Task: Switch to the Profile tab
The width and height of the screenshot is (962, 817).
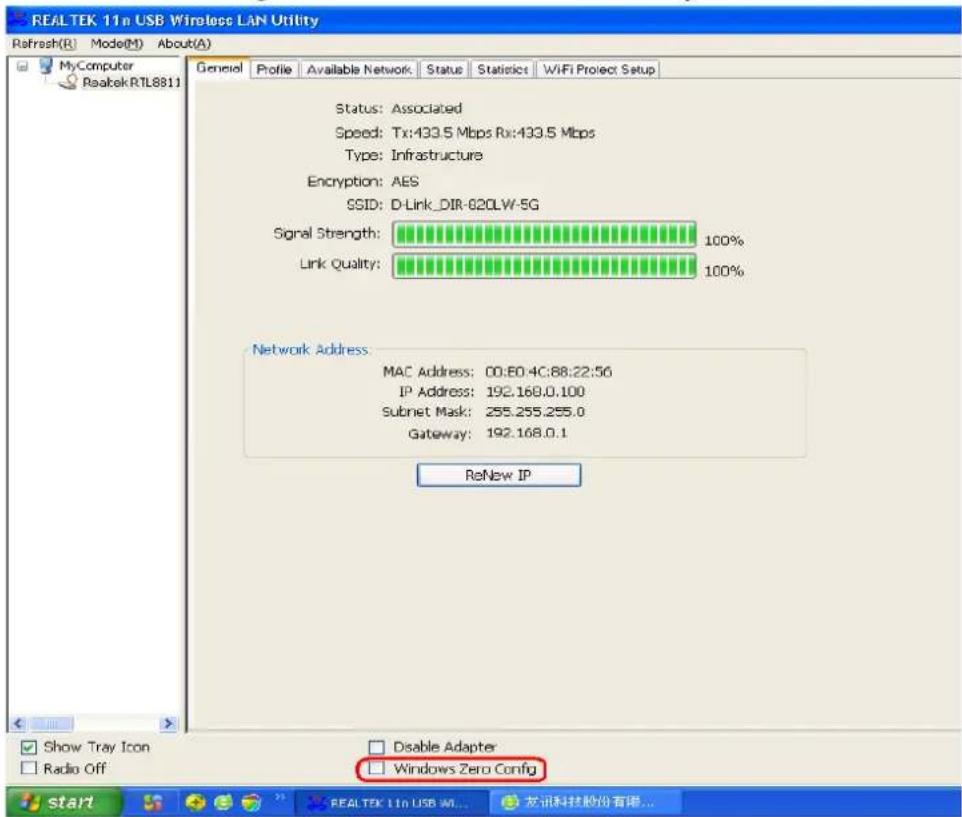Action: (x=274, y=69)
